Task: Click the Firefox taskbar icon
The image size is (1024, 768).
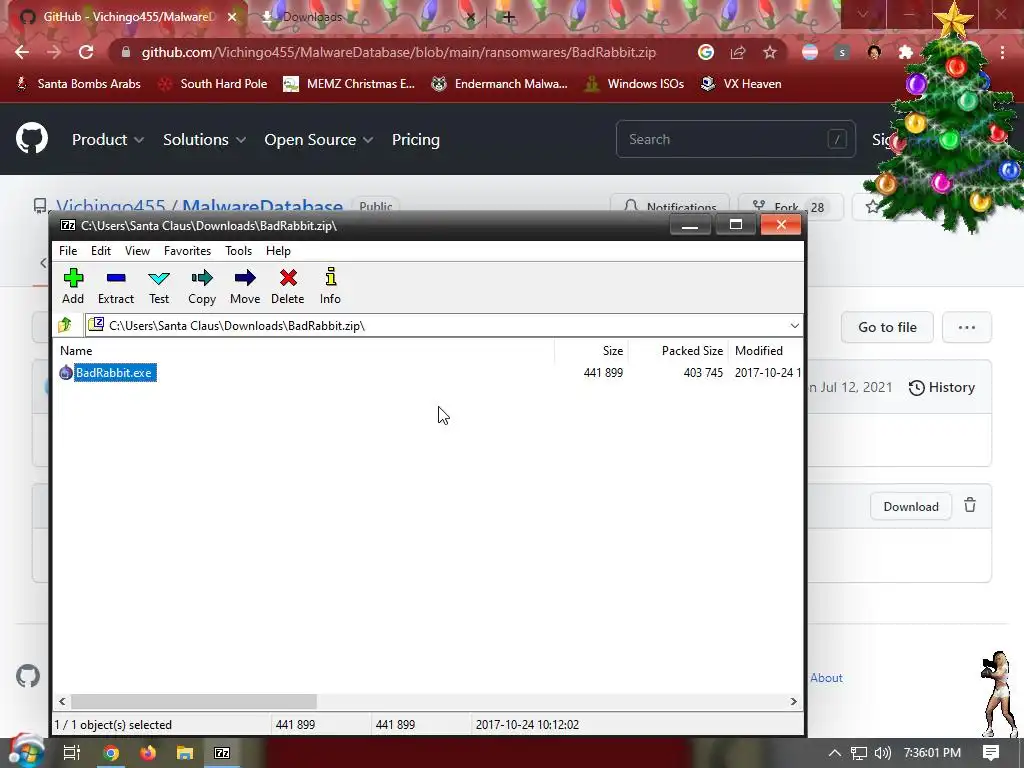Action: tap(148, 753)
